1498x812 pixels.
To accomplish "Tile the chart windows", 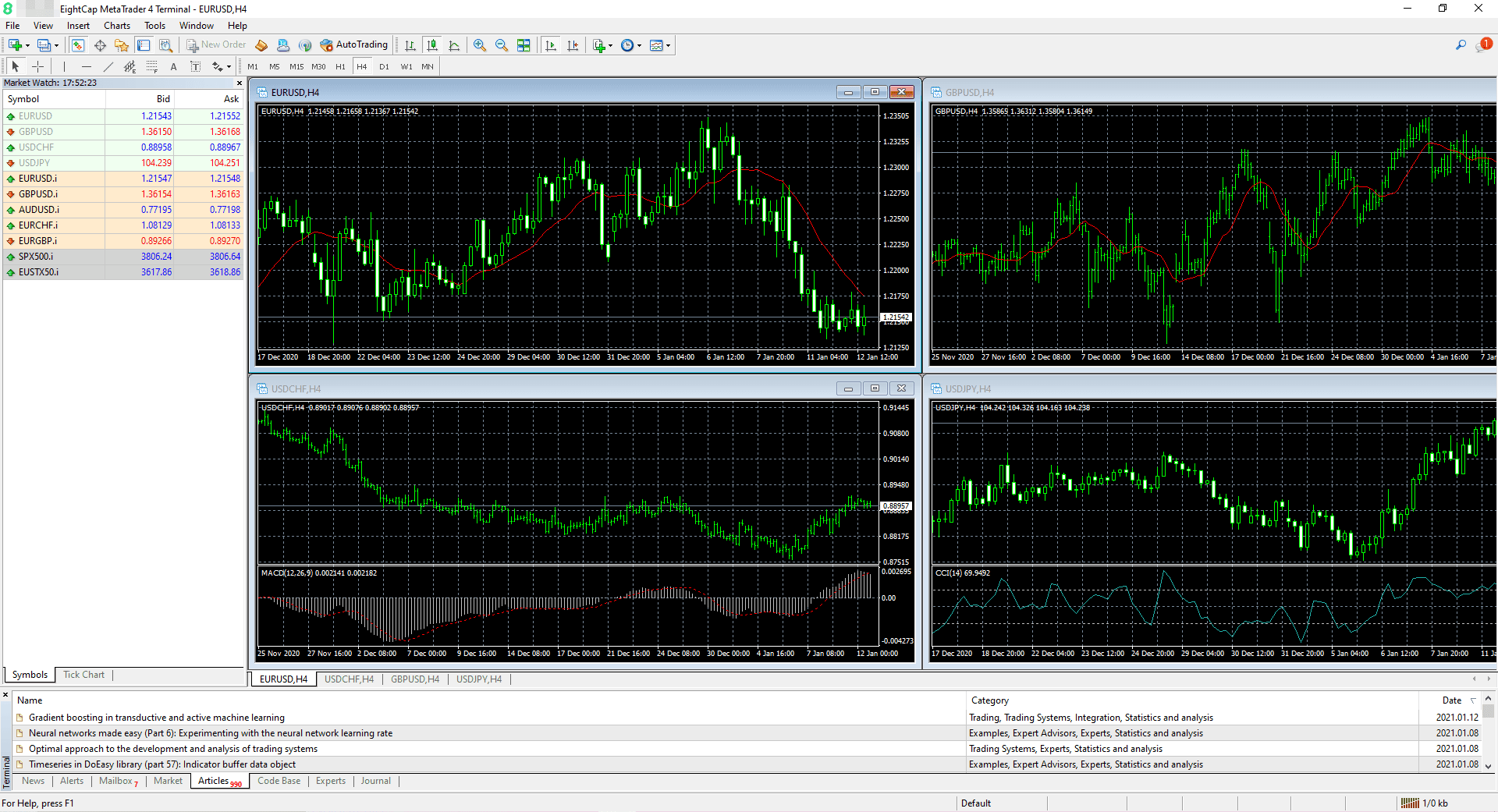I will (x=524, y=44).
